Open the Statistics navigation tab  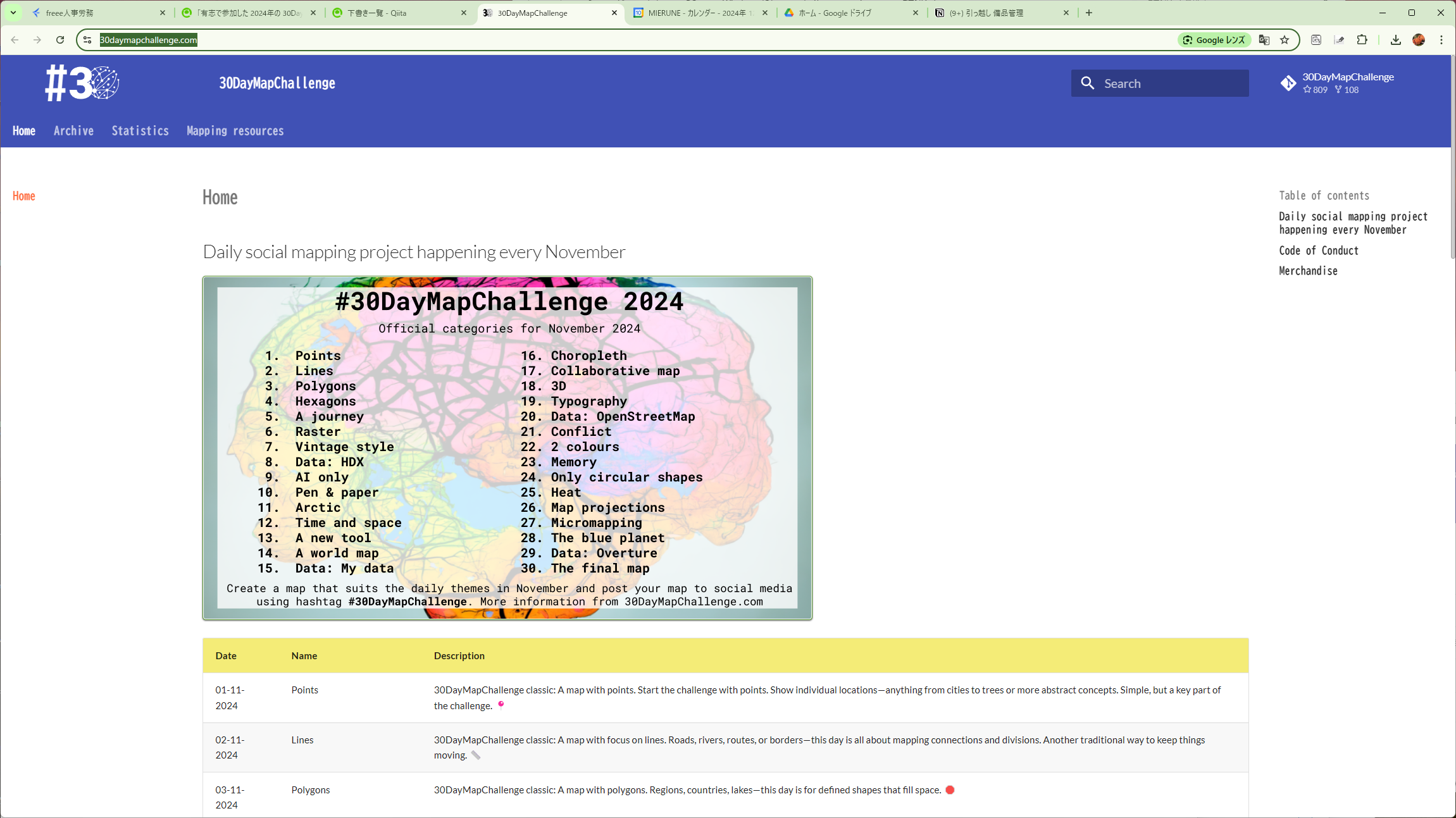coord(140,131)
